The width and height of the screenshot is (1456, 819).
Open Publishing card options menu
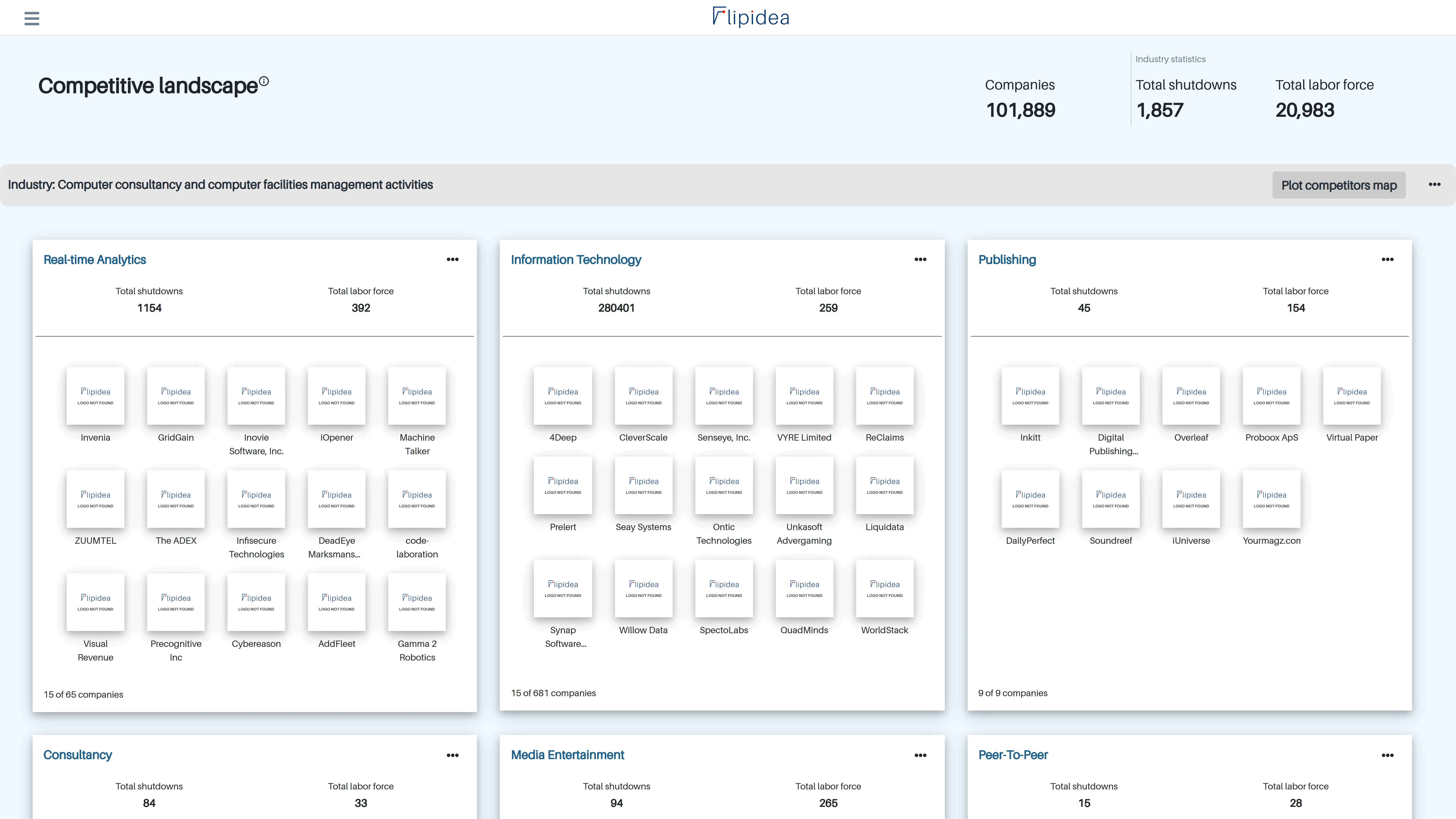[x=1387, y=259]
